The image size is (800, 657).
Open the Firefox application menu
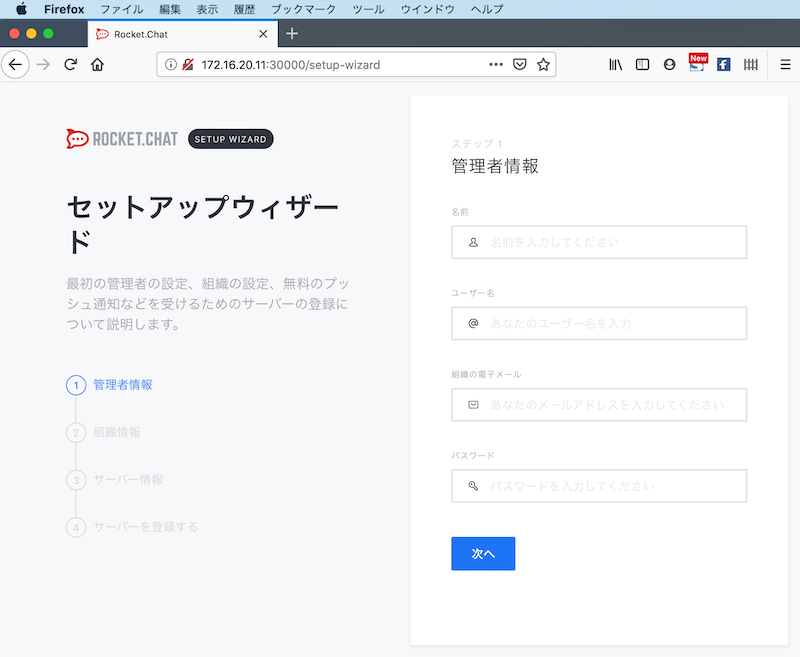click(64, 9)
